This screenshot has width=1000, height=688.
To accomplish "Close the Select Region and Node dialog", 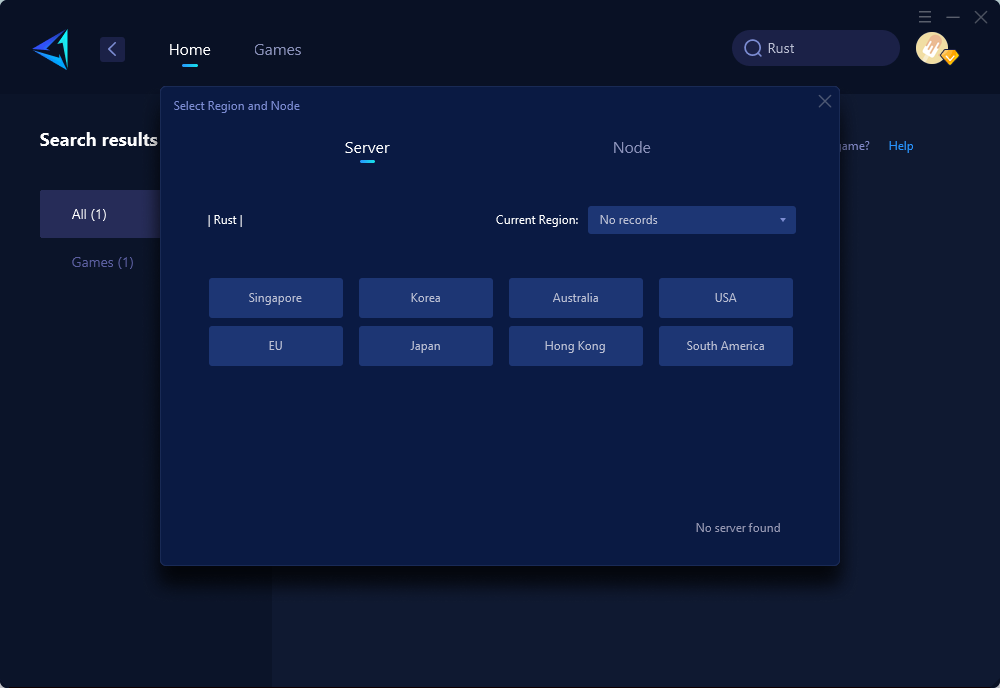I will pos(825,101).
